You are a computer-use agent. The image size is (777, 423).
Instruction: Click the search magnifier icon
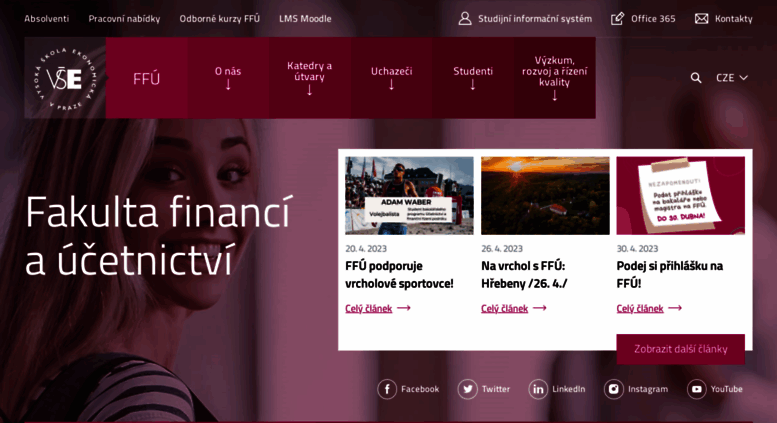pos(696,78)
